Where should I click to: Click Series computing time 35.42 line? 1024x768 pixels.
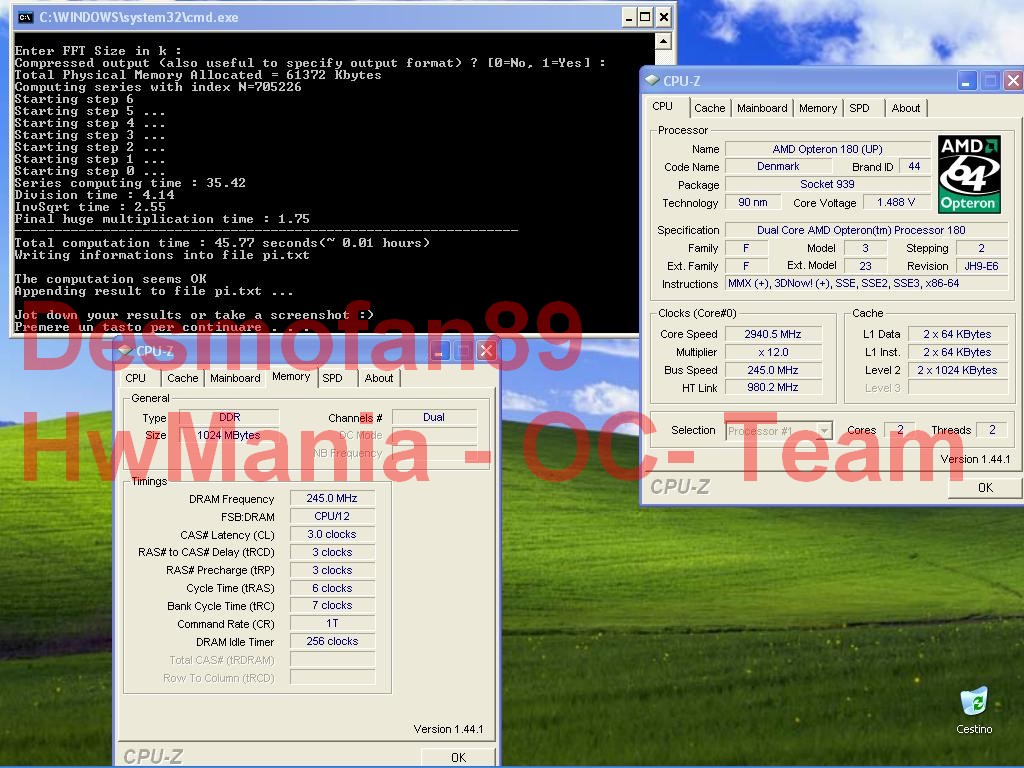130,183
